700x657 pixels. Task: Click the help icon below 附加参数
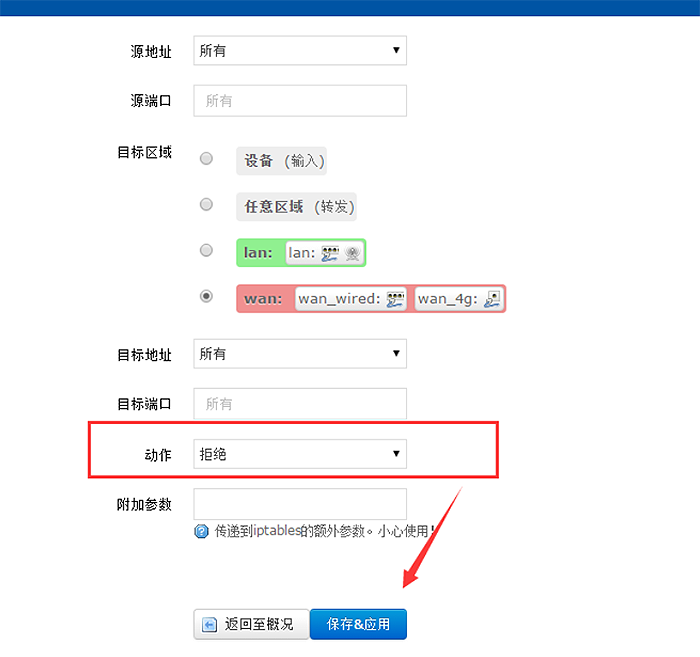coord(201,532)
